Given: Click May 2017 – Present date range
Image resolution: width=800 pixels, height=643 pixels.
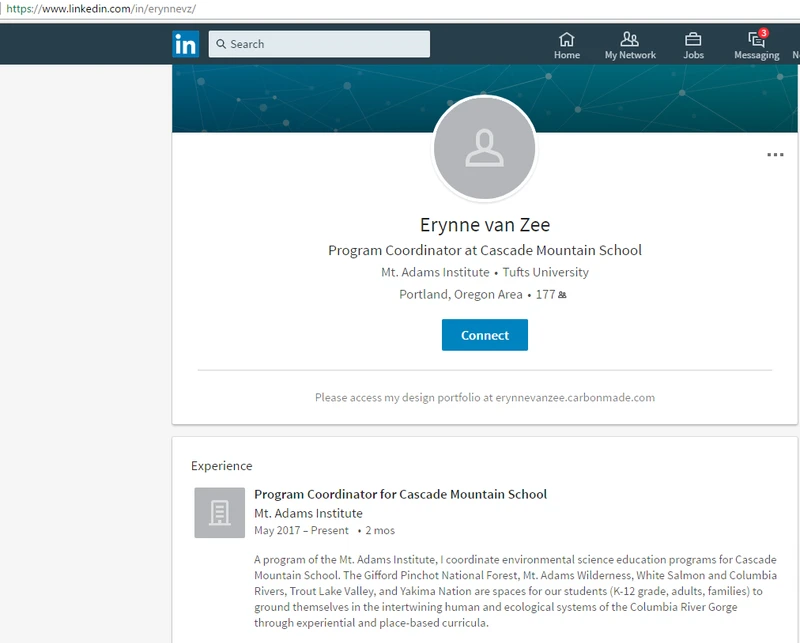Looking at the screenshot, I should [x=301, y=530].
